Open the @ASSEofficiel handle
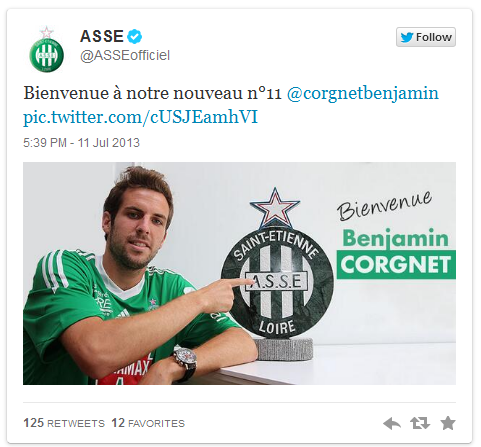The width and height of the screenshot is (481, 447). tap(125, 55)
